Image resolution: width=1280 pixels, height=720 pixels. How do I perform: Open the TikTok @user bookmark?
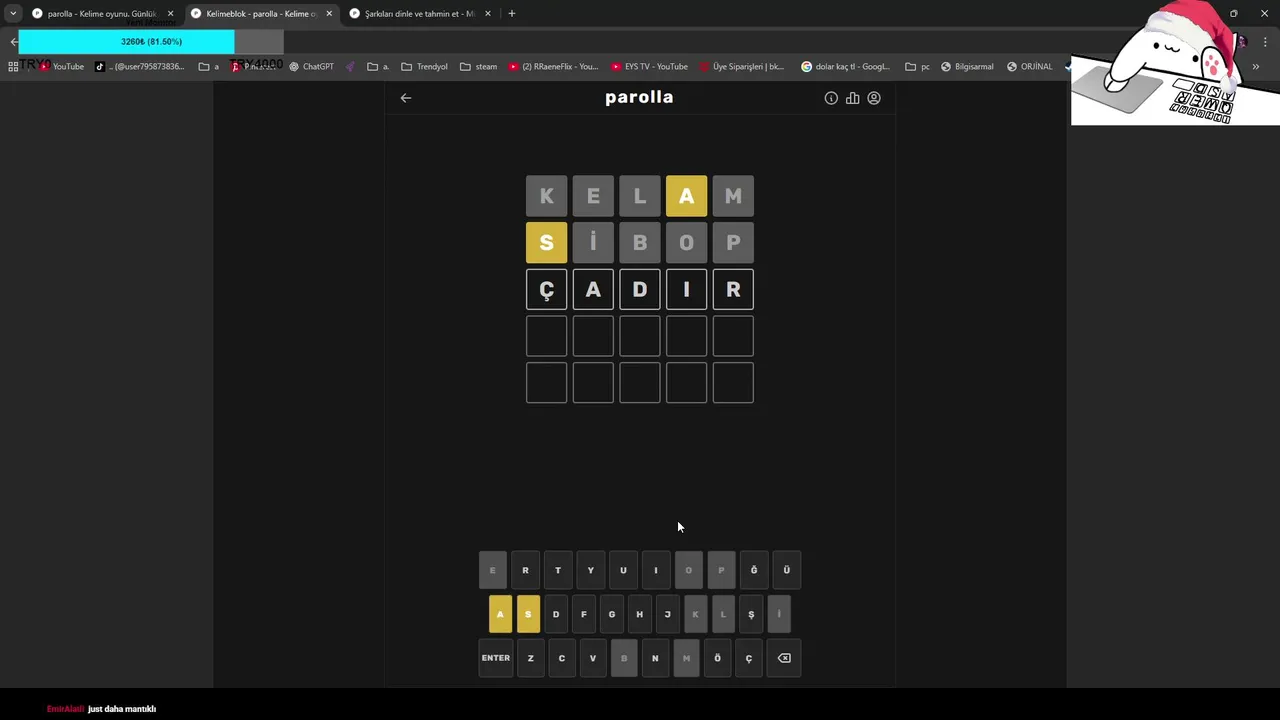coord(140,67)
